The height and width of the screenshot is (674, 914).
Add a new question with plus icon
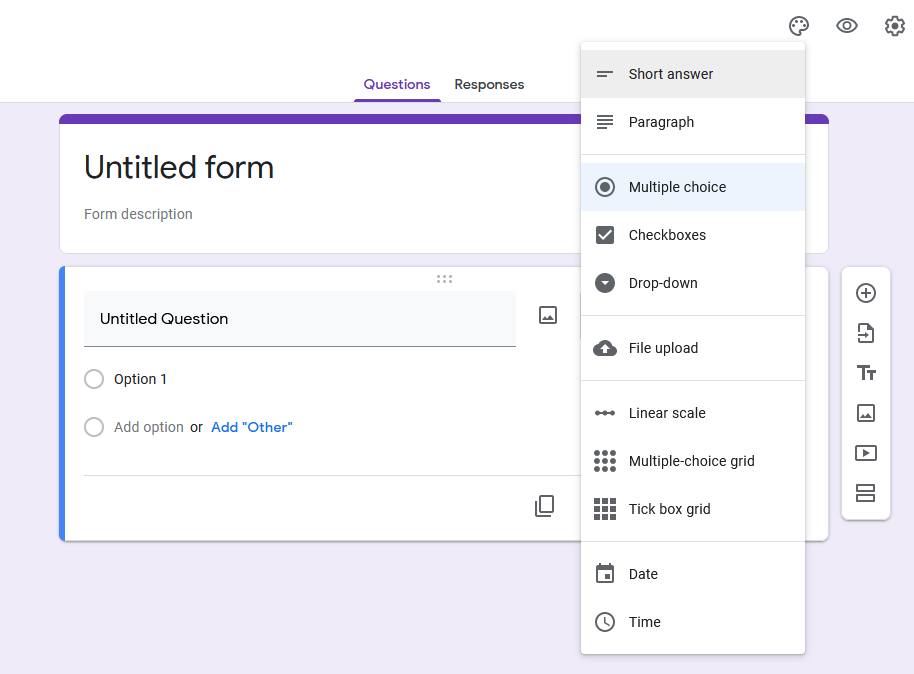point(866,293)
